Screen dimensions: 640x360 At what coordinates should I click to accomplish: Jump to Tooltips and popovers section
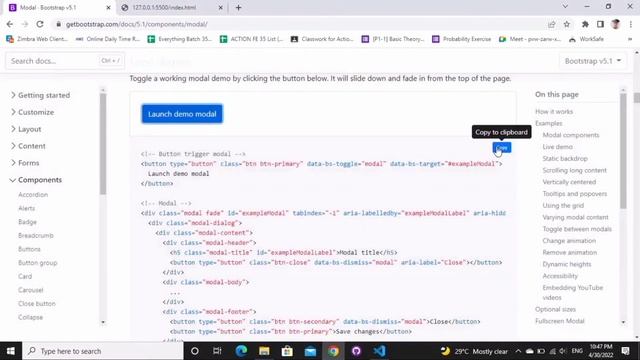click(x=575, y=194)
